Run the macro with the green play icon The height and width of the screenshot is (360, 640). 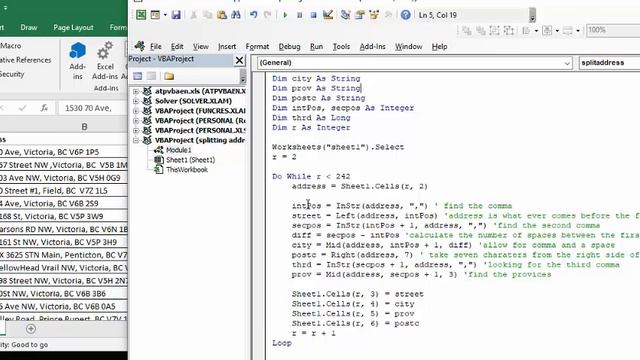pos(285,15)
